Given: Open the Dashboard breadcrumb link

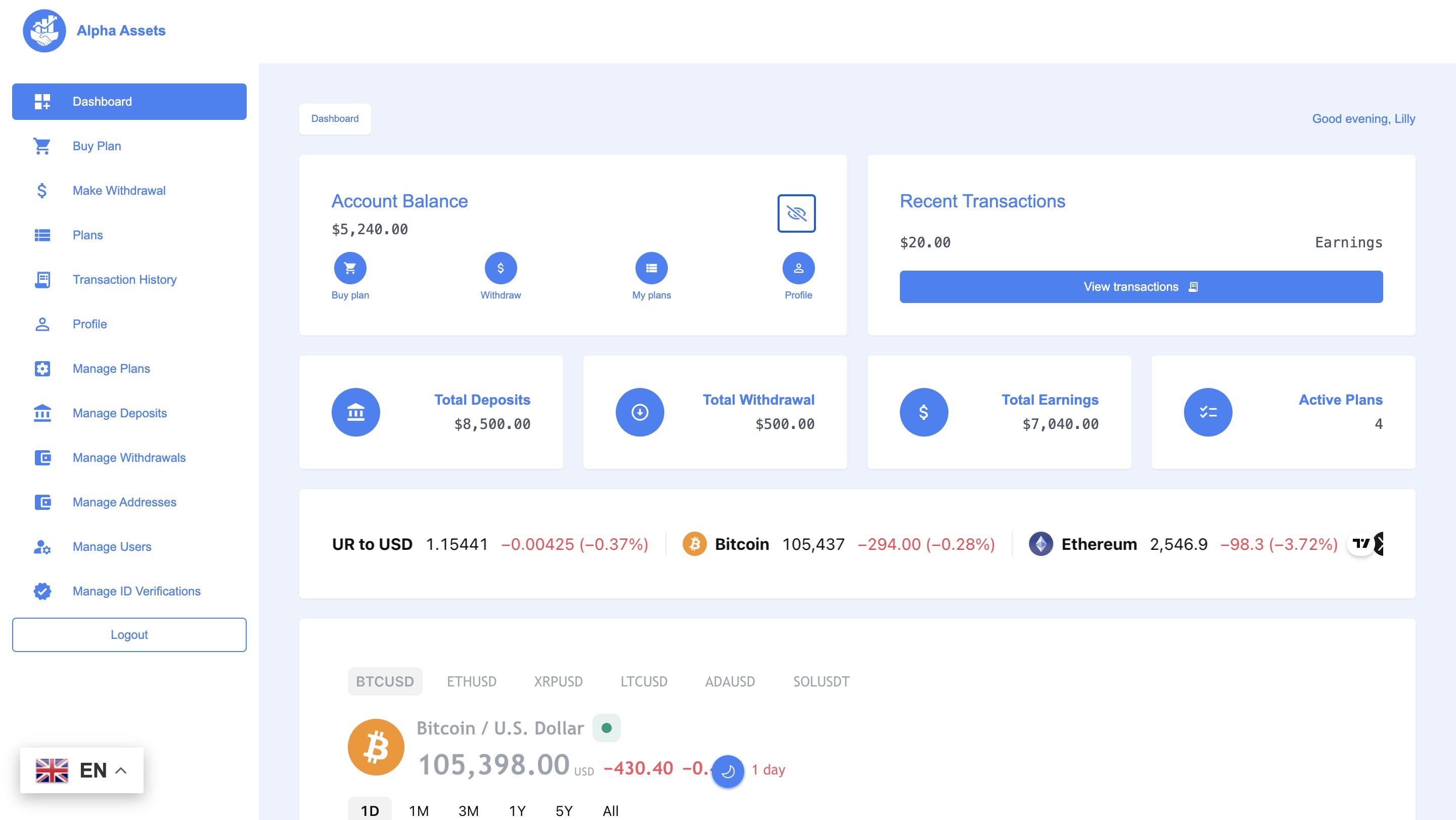Looking at the screenshot, I should 335,119.
